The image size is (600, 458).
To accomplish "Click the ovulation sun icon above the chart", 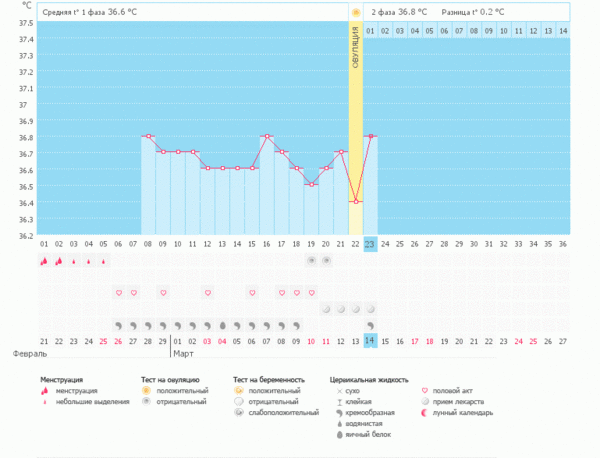I will pyautogui.click(x=355, y=12).
